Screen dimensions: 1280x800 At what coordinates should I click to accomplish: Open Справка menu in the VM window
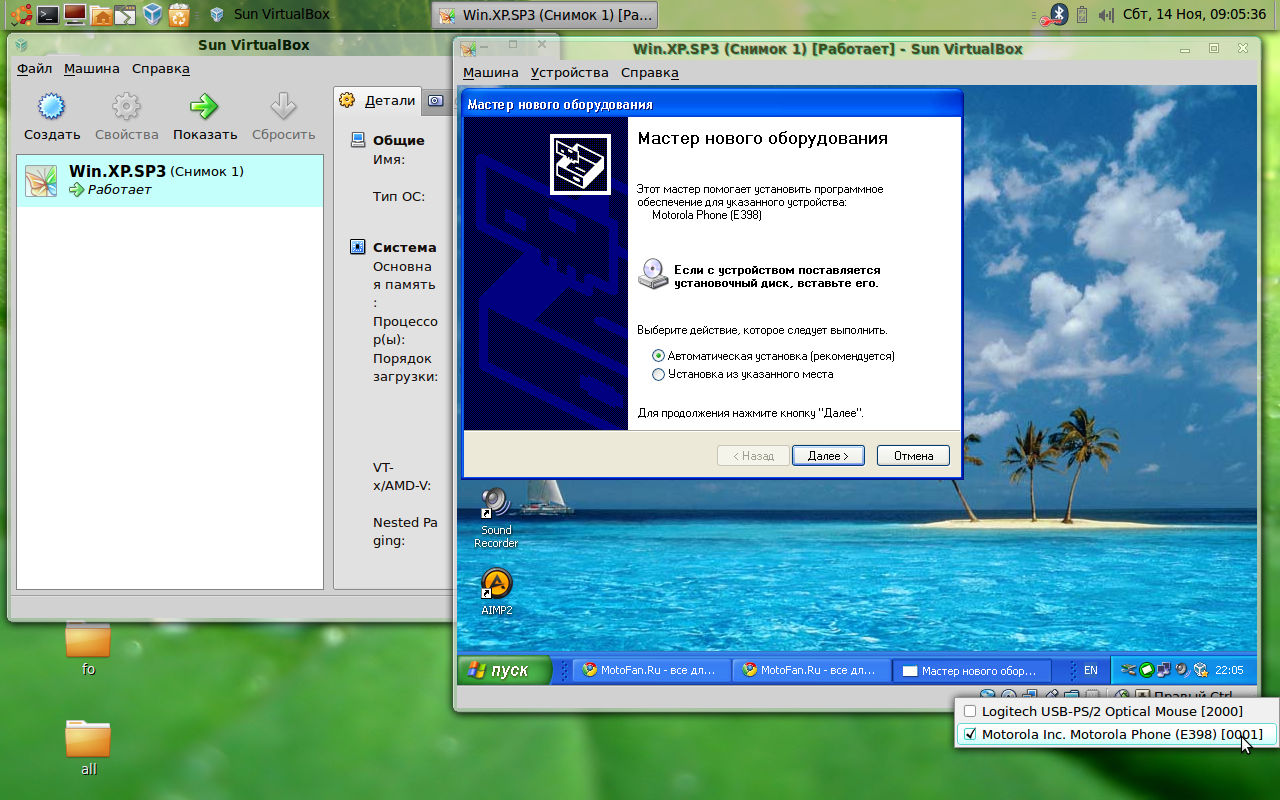[650, 72]
